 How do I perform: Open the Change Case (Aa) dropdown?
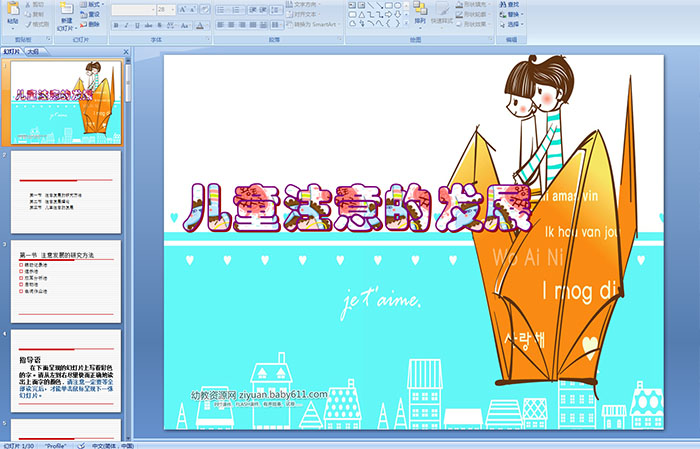185,25
